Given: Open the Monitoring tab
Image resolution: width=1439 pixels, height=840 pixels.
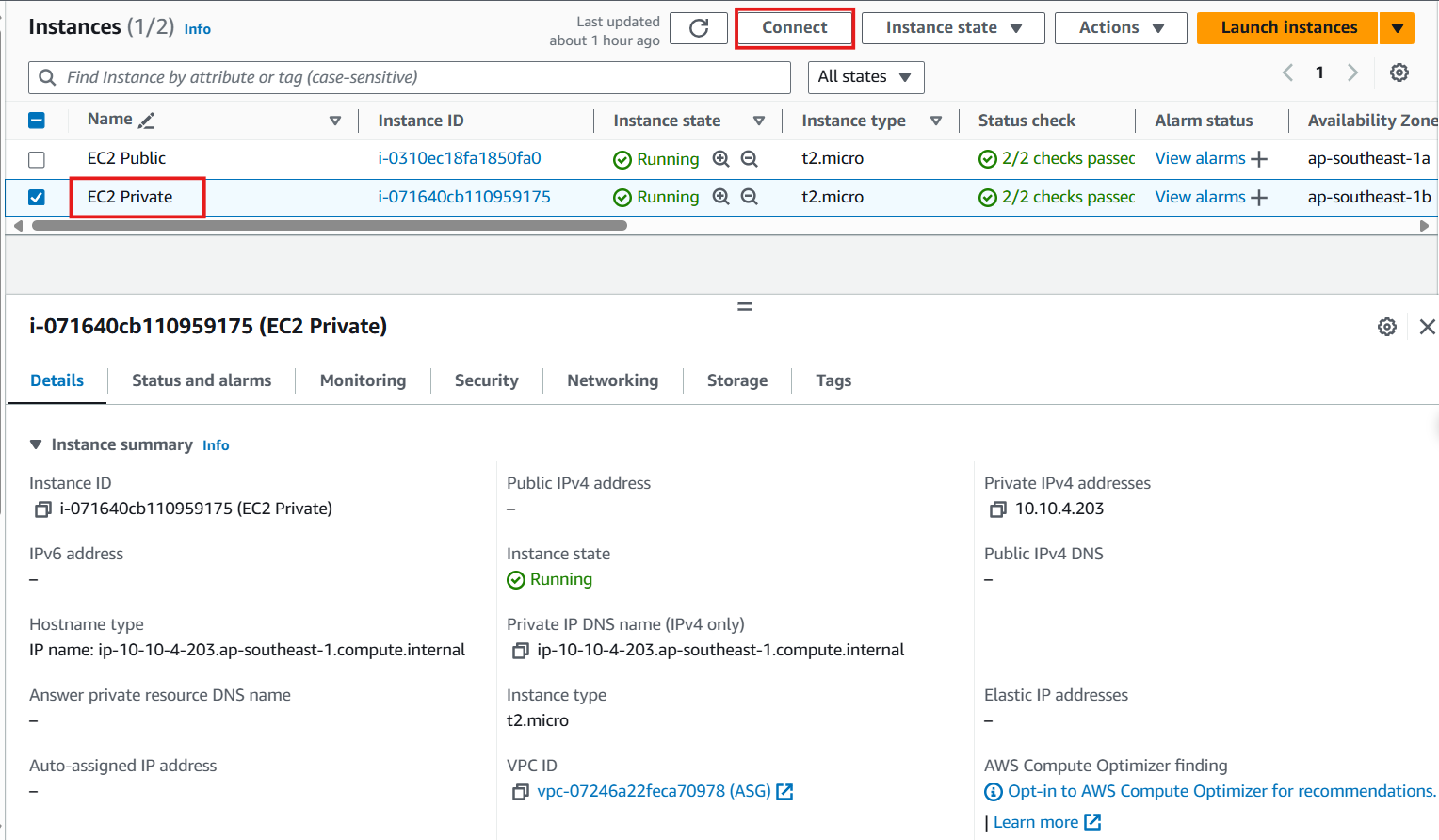Looking at the screenshot, I should pyautogui.click(x=363, y=380).
